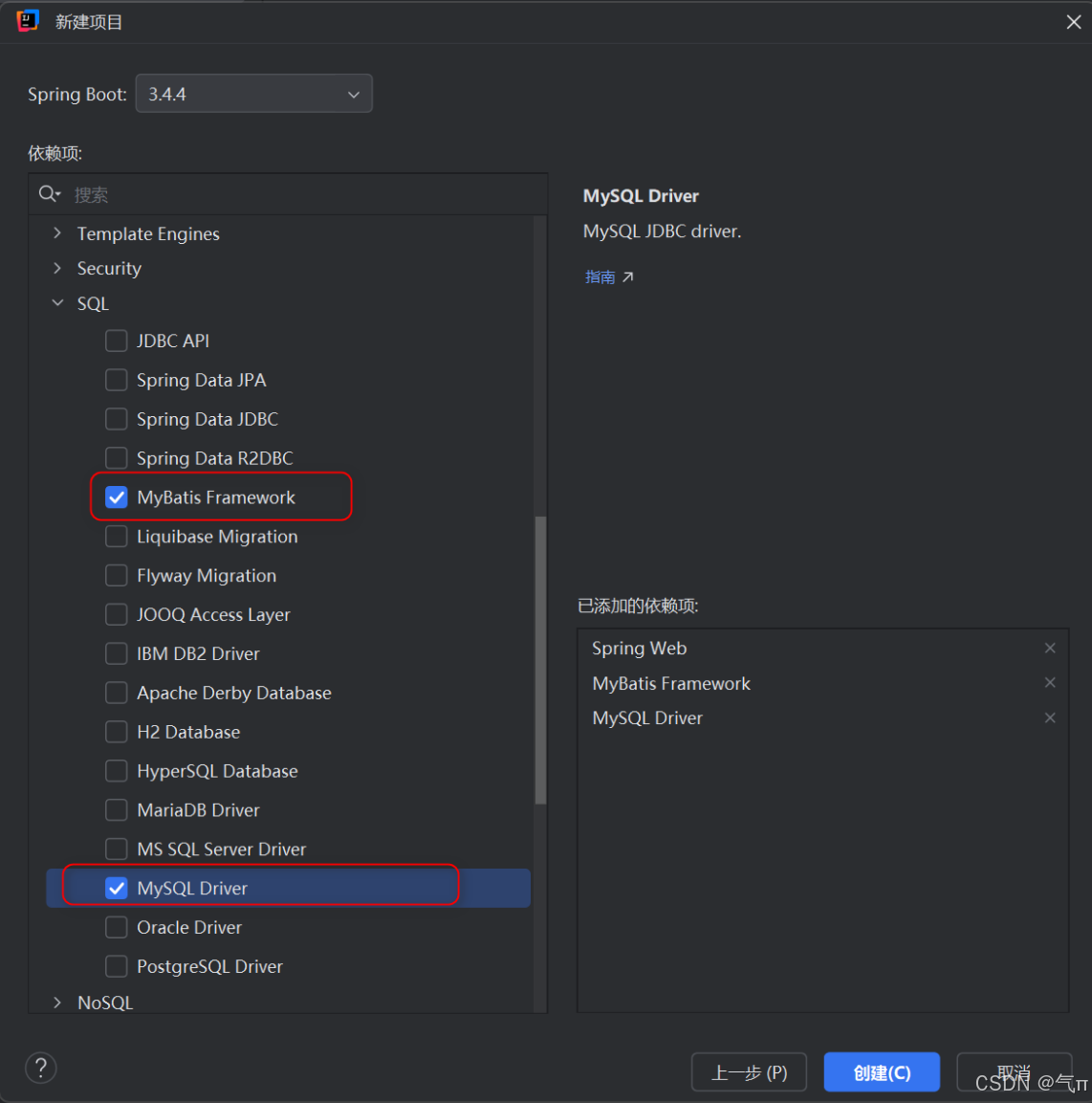Image resolution: width=1092 pixels, height=1103 pixels.
Task: Select Spring Web in added dependencies list
Action: pyautogui.click(x=639, y=648)
